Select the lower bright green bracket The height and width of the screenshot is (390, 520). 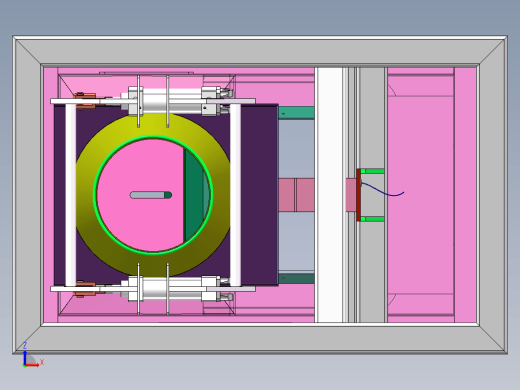click(372, 219)
